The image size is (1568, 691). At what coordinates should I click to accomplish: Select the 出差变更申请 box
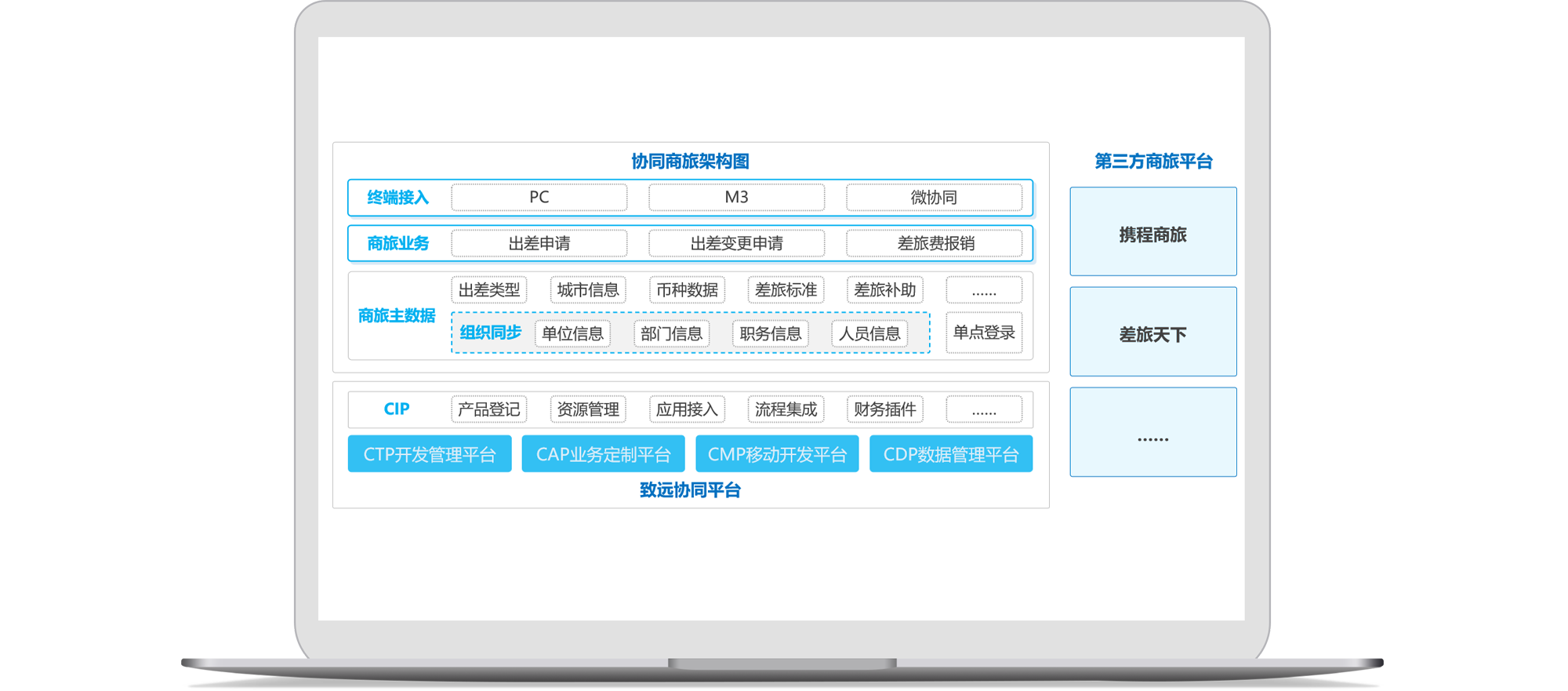736,243
